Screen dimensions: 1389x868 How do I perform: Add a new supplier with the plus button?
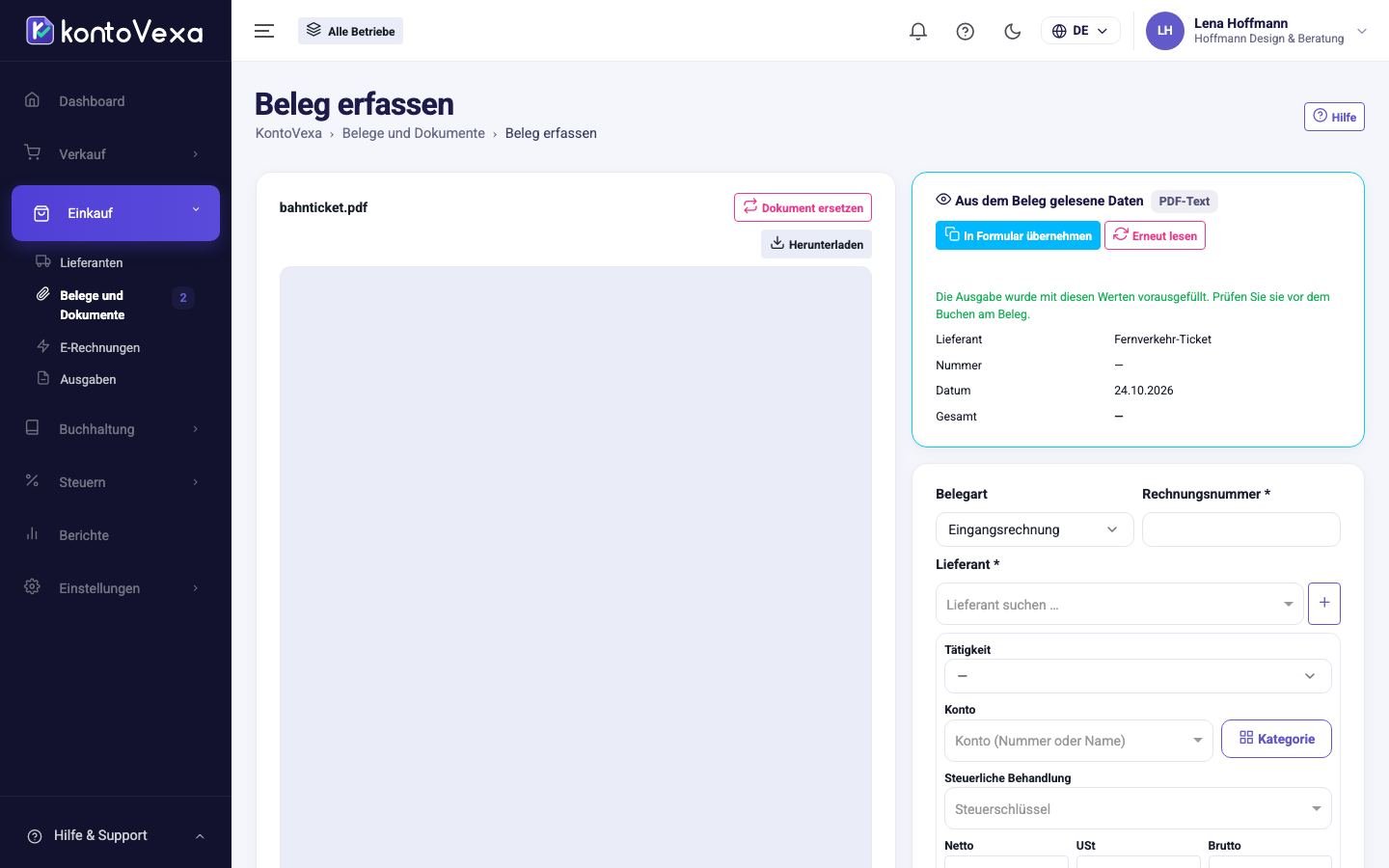pos(1324,603)
